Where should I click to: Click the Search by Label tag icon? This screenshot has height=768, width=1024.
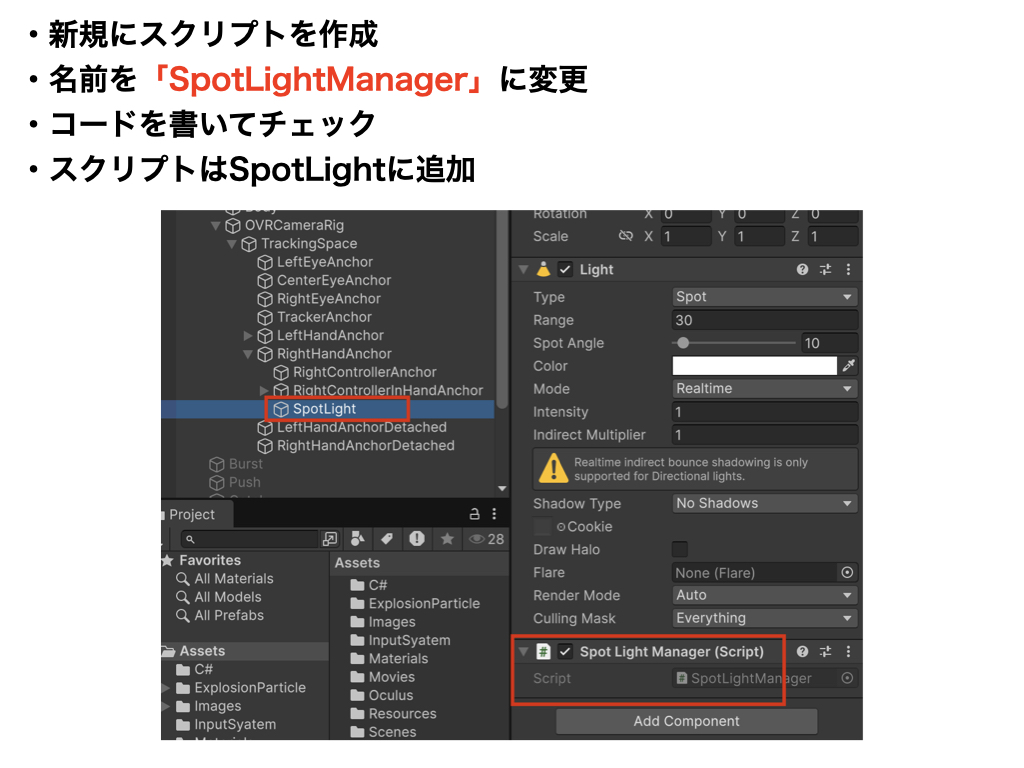click(x=387, y=539)
